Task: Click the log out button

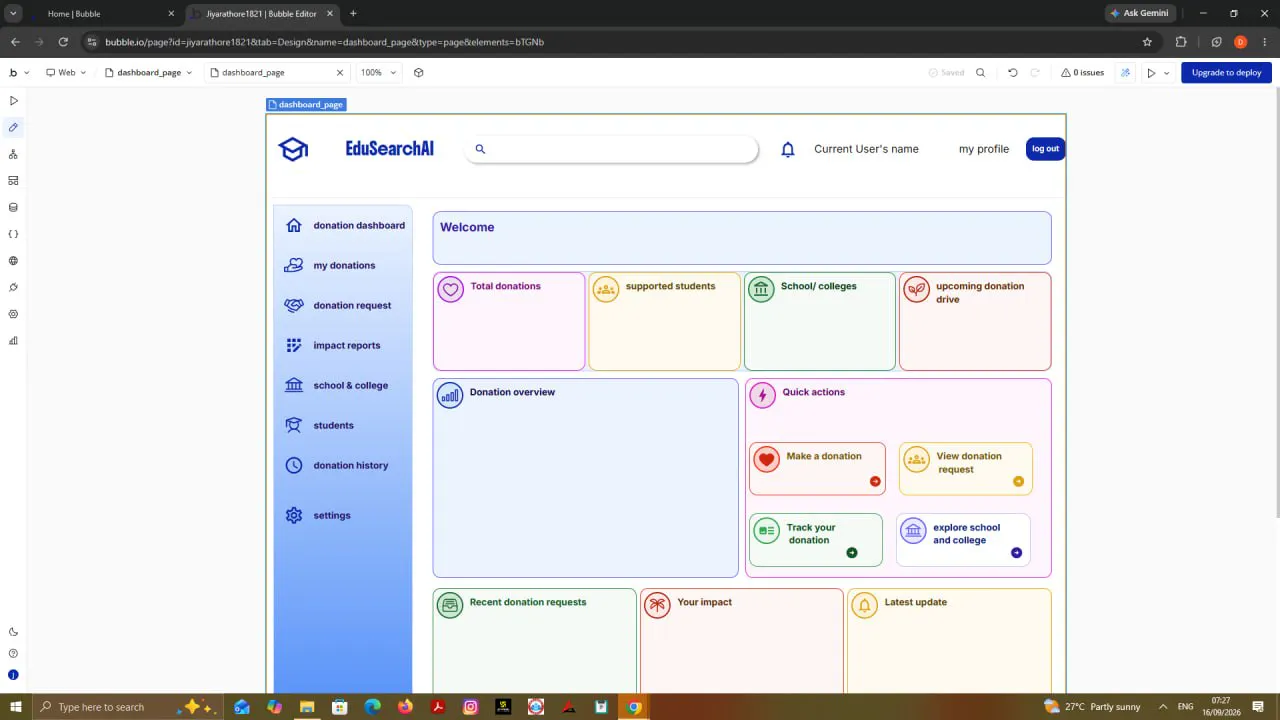Action: (1045, 149)
